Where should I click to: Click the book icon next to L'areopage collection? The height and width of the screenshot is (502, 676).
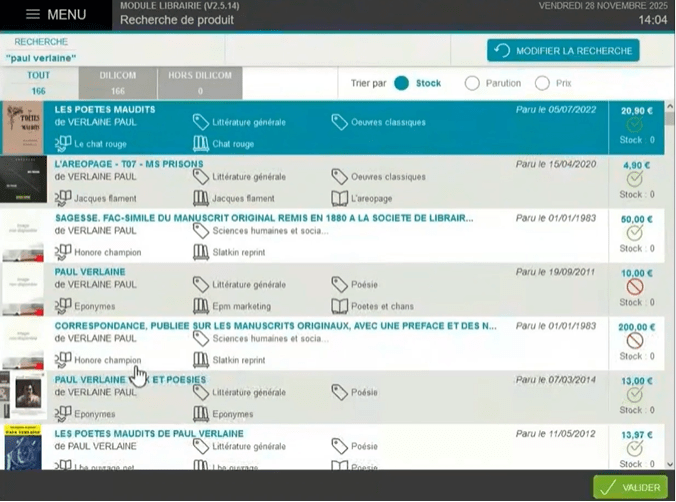point(340,198)
